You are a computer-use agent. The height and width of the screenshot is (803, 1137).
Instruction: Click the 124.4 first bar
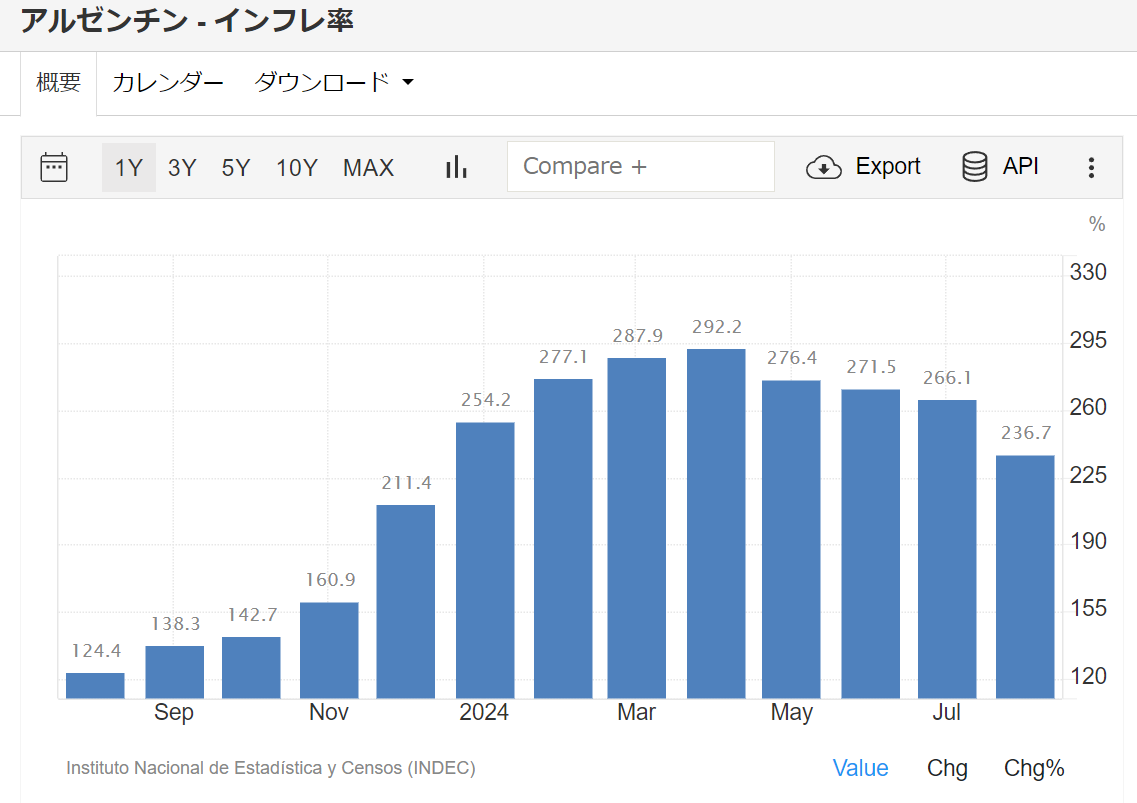pyautogui.click(x=95, y=686)
